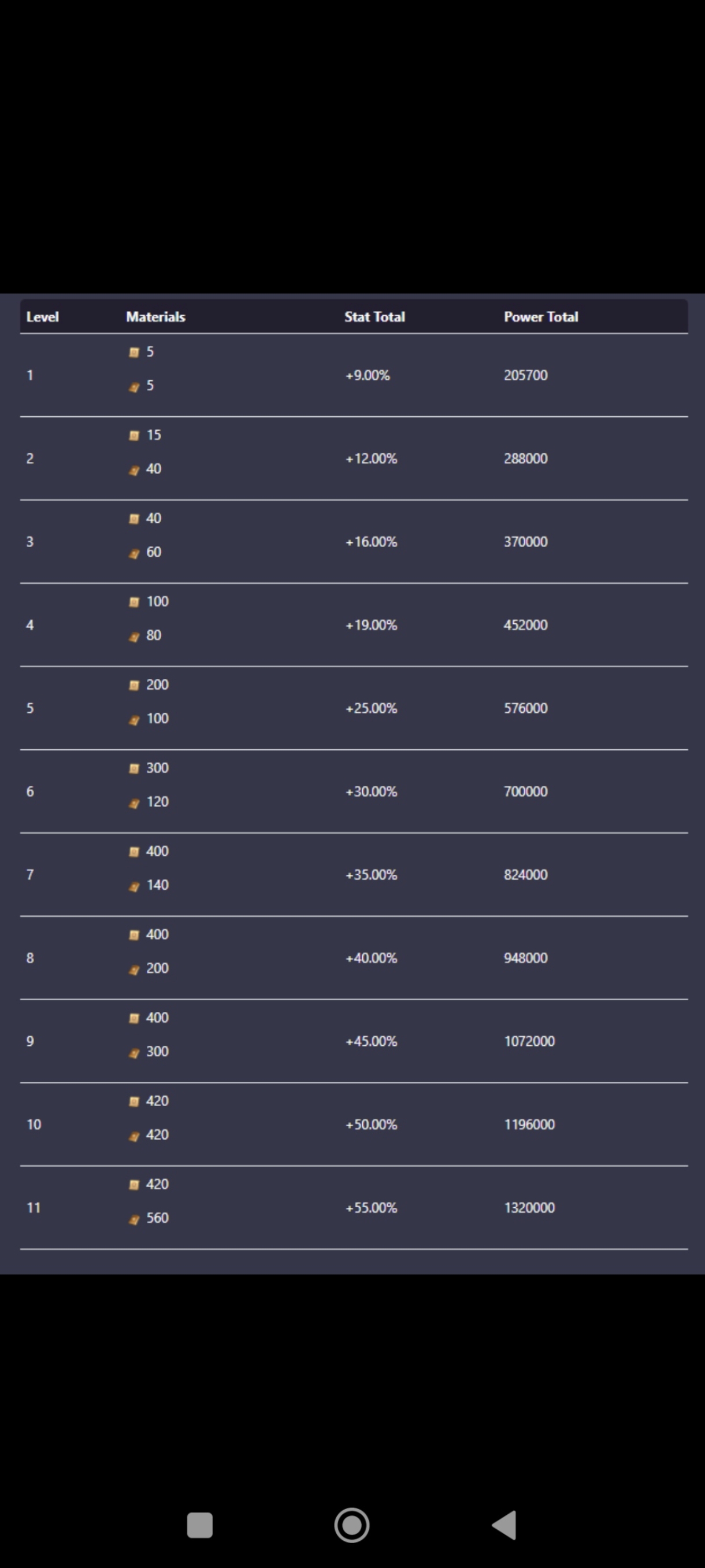Click the square material icon beside 100

(x=135, y=602)
